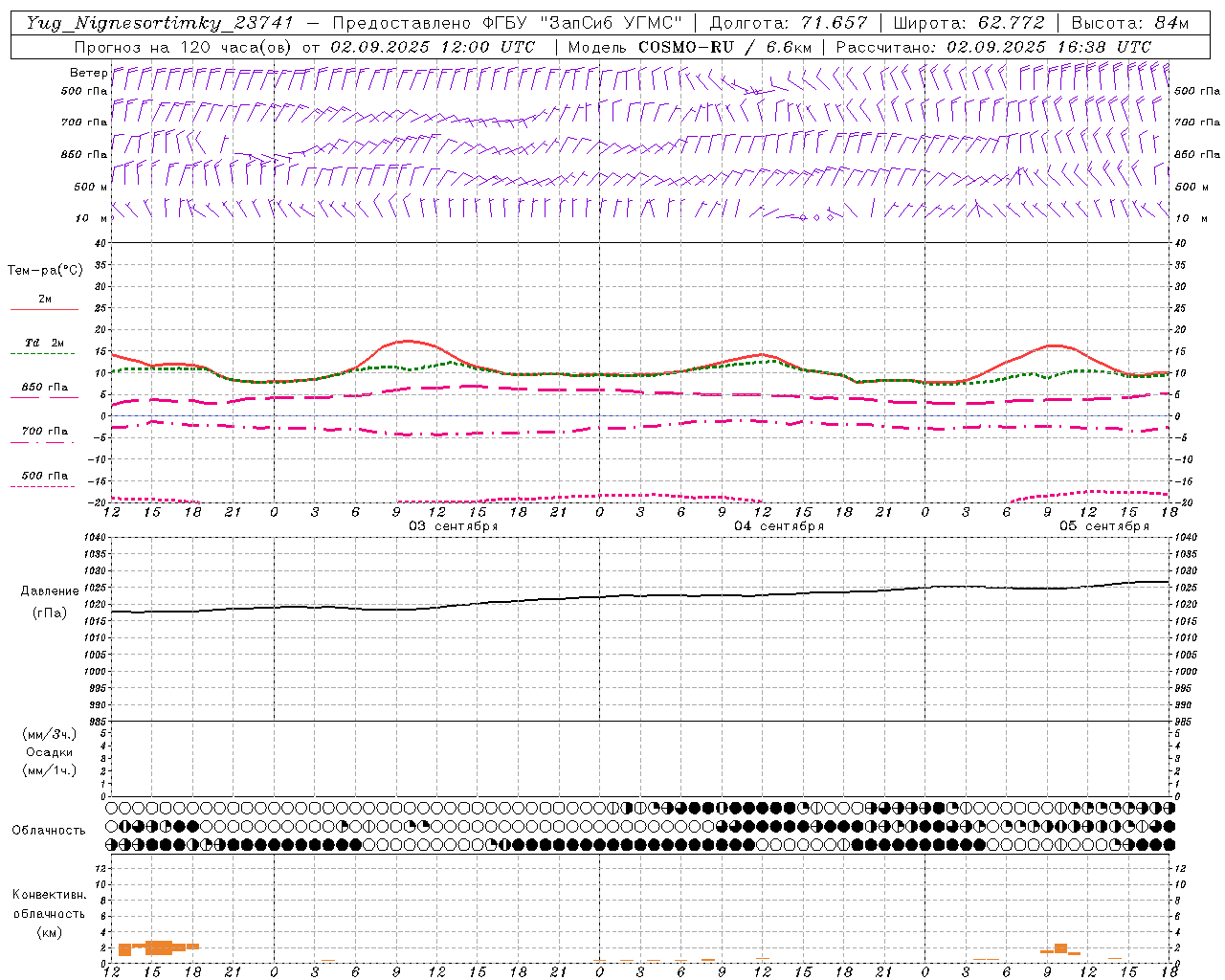Click the 850 гПа dashed temperature legend line
The height and width of the screenshot is (980, 1225).
[44, 396]
